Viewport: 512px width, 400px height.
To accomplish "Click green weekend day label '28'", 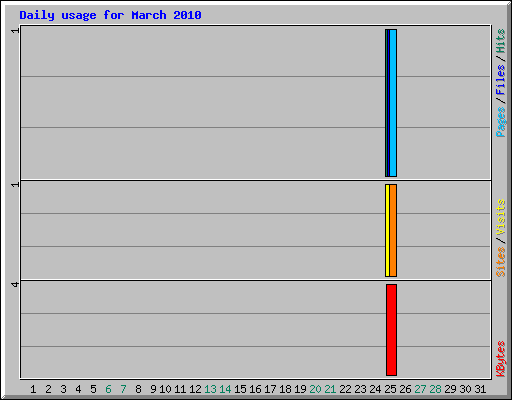I will point(435,389).
